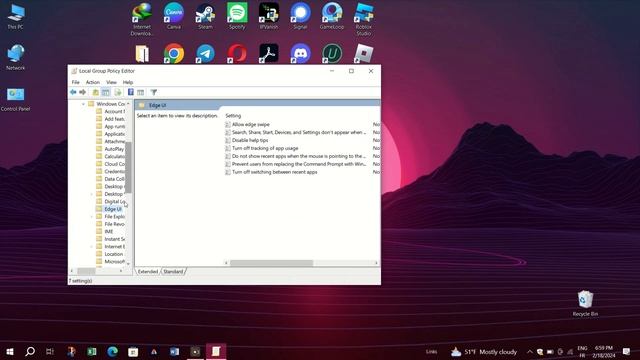This screenshot has width=640, height=360.
Task: Toggle Show/Hide Action Pane toolbar icon
Action: 140,92
